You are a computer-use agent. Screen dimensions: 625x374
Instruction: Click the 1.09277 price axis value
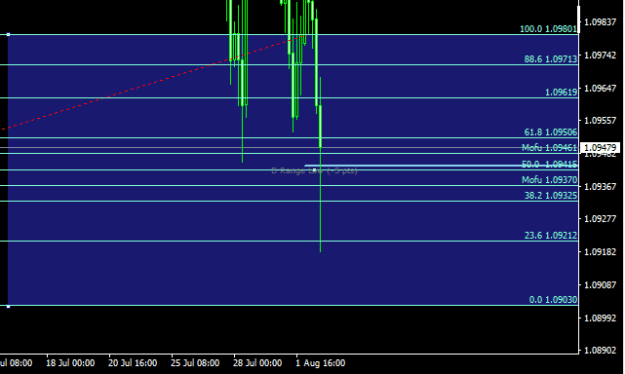coord(600,218)
